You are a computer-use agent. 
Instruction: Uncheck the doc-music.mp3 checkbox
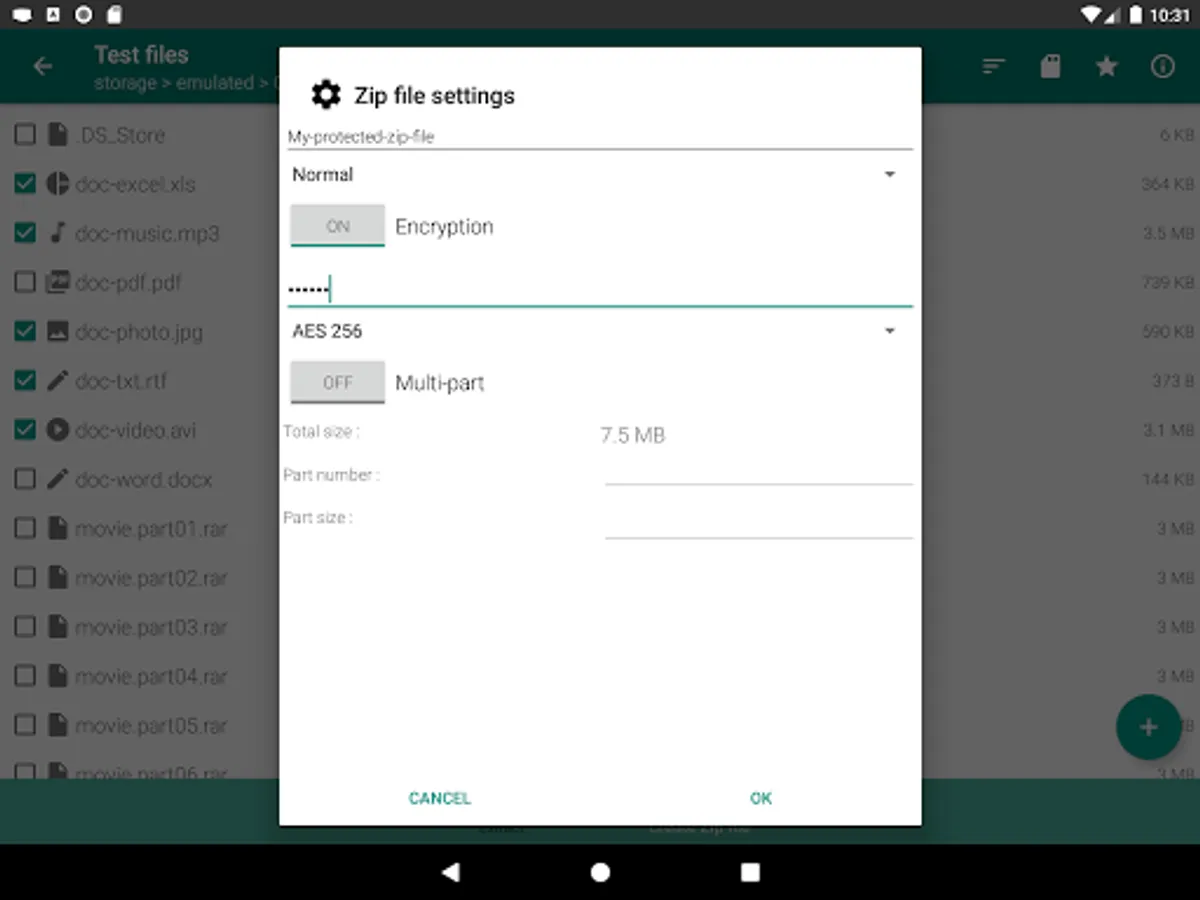(25, 233)
